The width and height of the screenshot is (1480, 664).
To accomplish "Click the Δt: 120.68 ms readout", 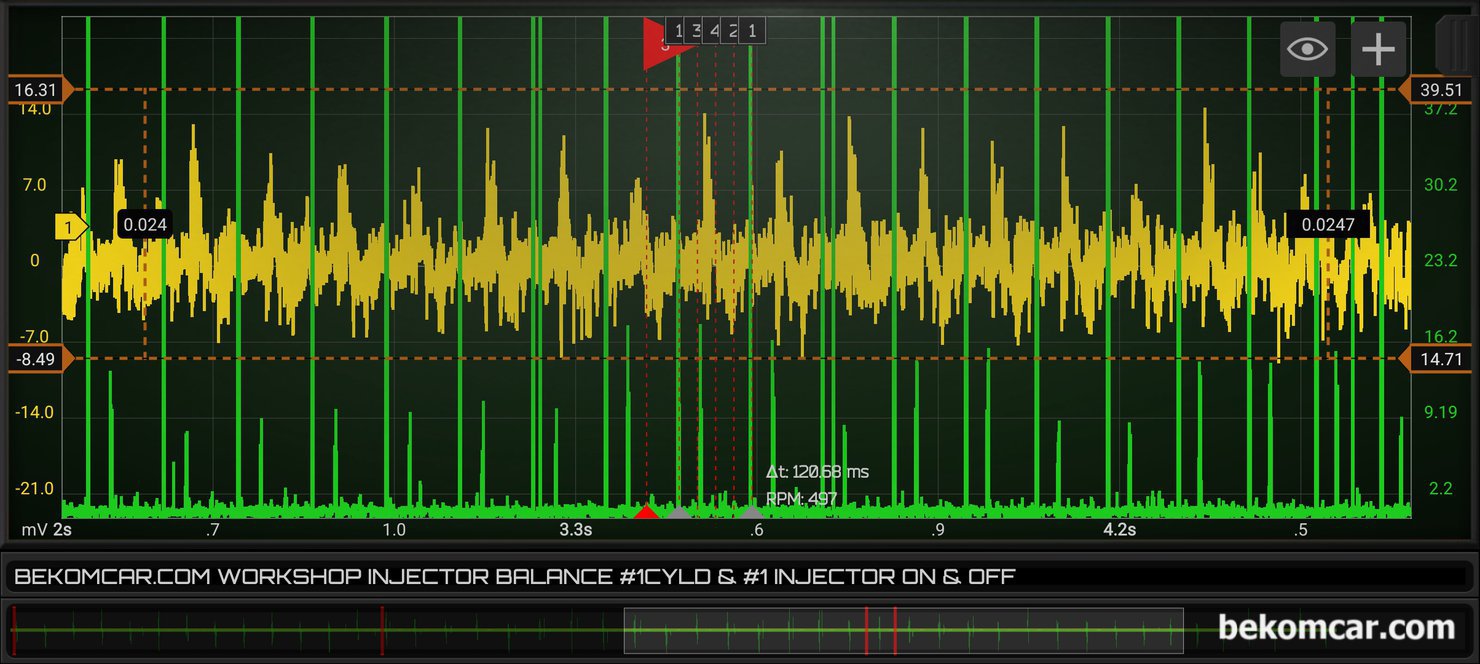I will point(817,471).
